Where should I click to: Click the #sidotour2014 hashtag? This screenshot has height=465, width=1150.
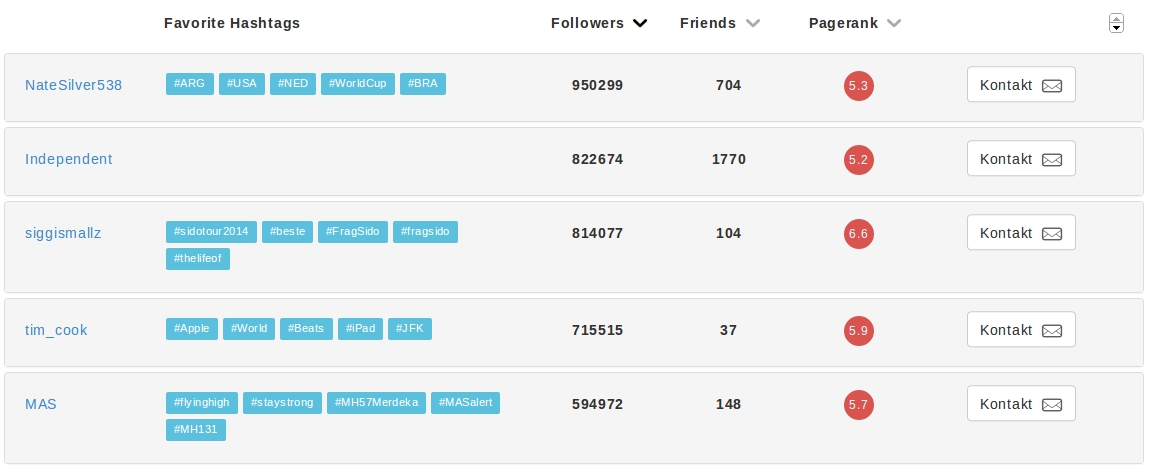coord(211,232)
